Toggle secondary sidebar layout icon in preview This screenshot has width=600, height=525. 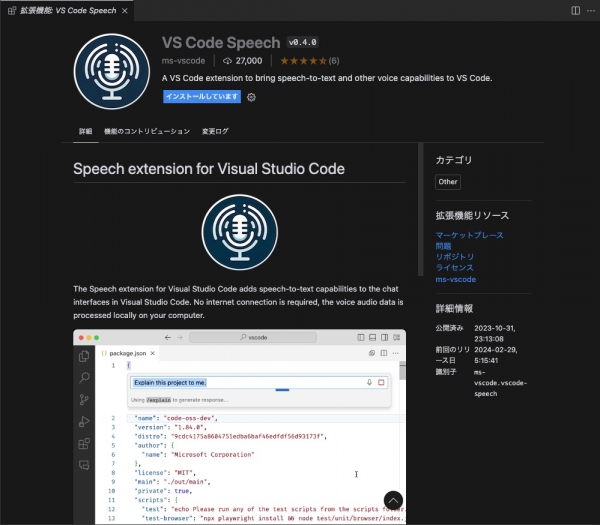[x=384, y=338]
